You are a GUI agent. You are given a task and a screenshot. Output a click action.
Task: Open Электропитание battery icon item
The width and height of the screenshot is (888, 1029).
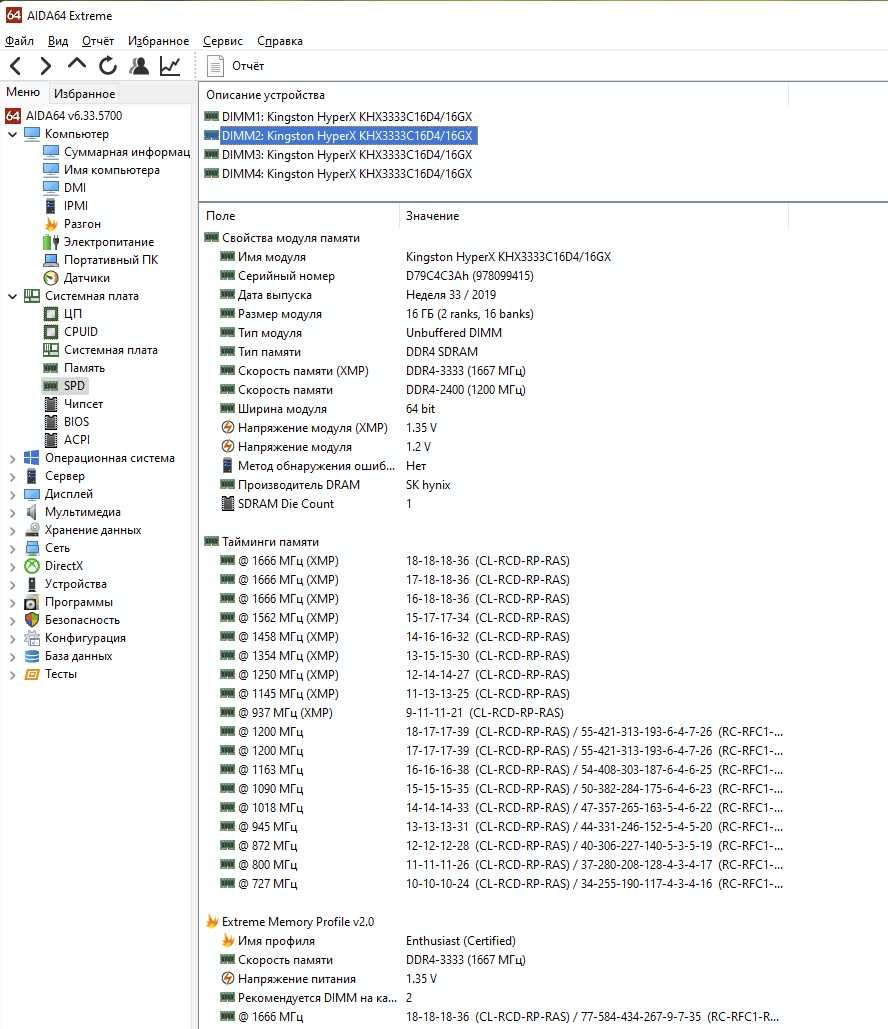coord(51,242)
